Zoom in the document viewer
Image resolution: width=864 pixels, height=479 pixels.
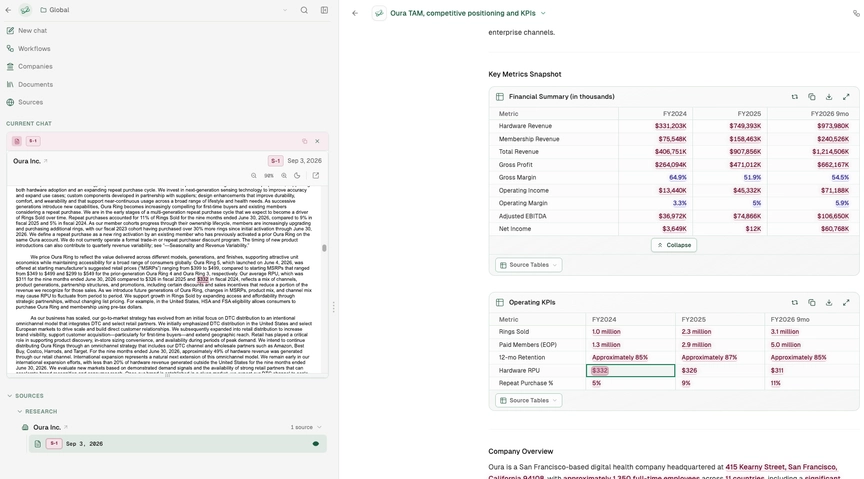(x=284, y=176)
